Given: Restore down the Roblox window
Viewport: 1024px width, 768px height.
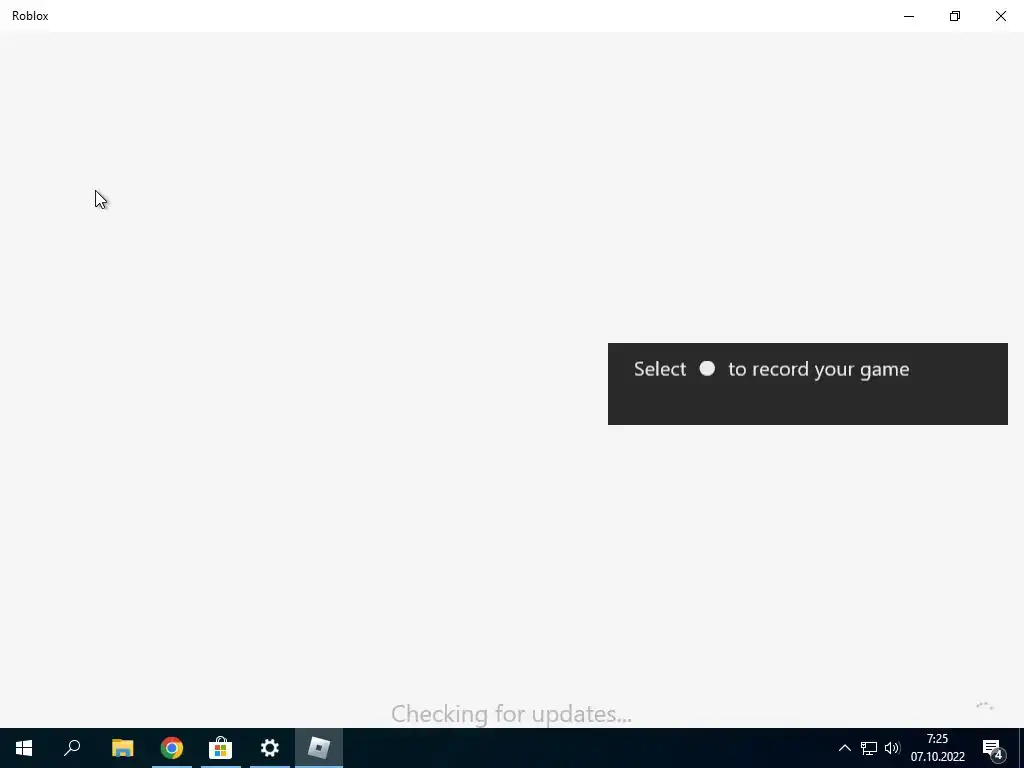Looking at the screenshot, I should point(955,16).
